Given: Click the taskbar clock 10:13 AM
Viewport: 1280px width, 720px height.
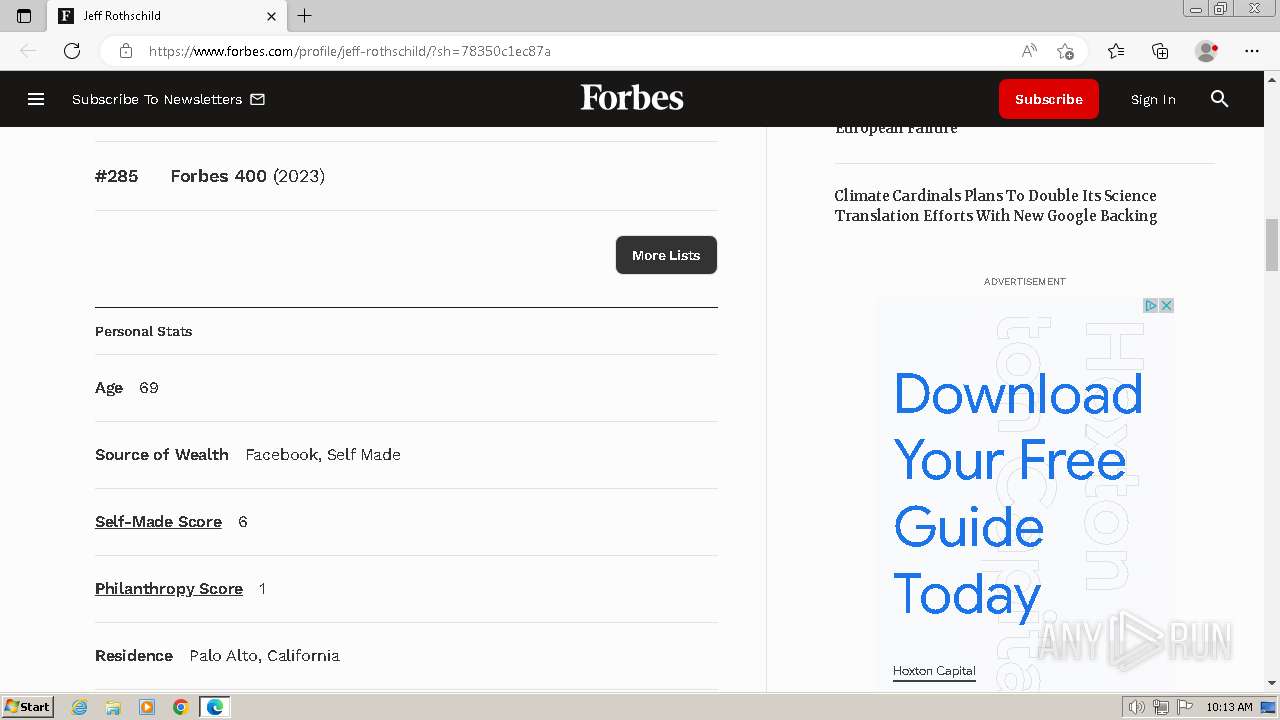Looking at the screenshot, I should point(1229,707).
